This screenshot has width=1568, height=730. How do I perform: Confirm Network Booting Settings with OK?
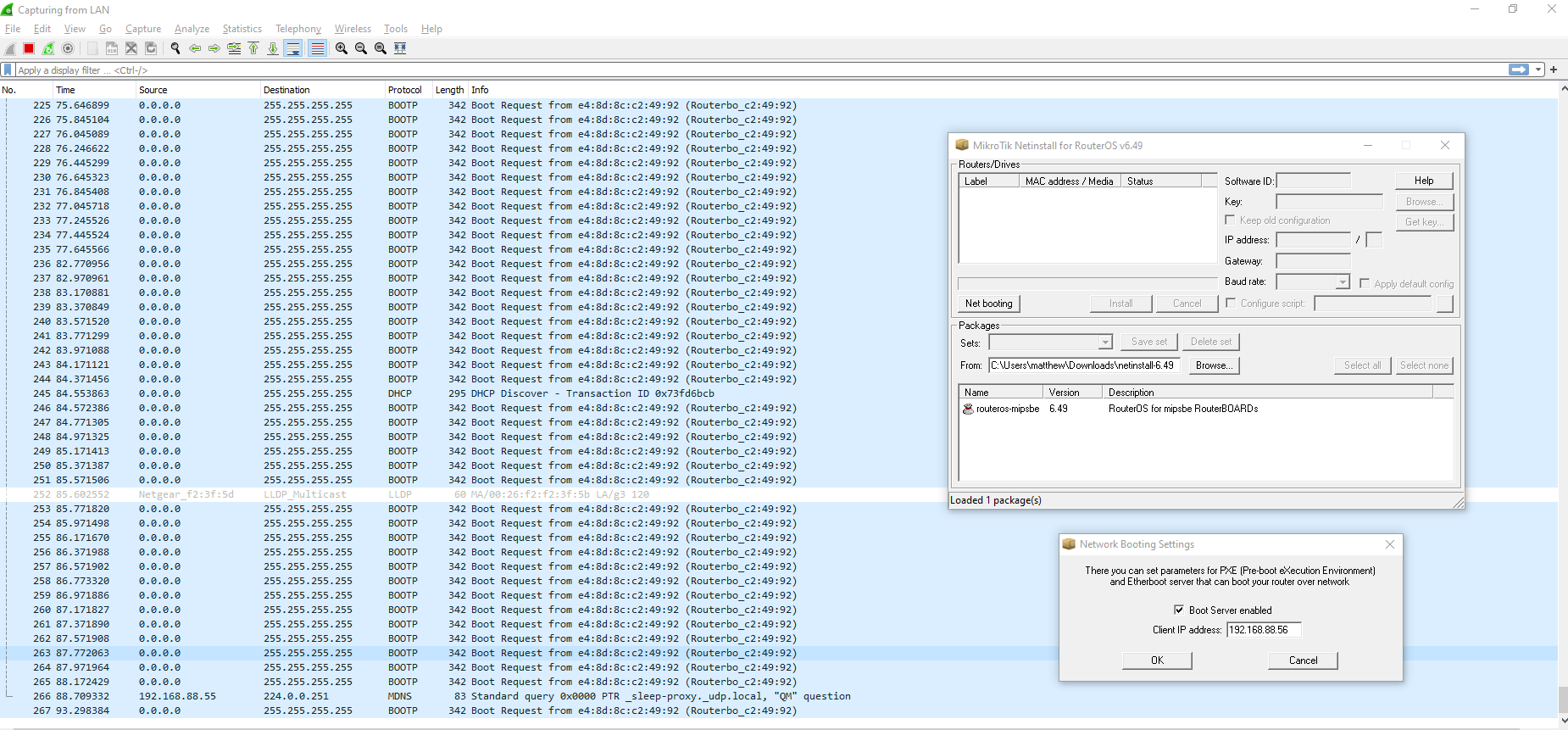(x=1157, y=660)
